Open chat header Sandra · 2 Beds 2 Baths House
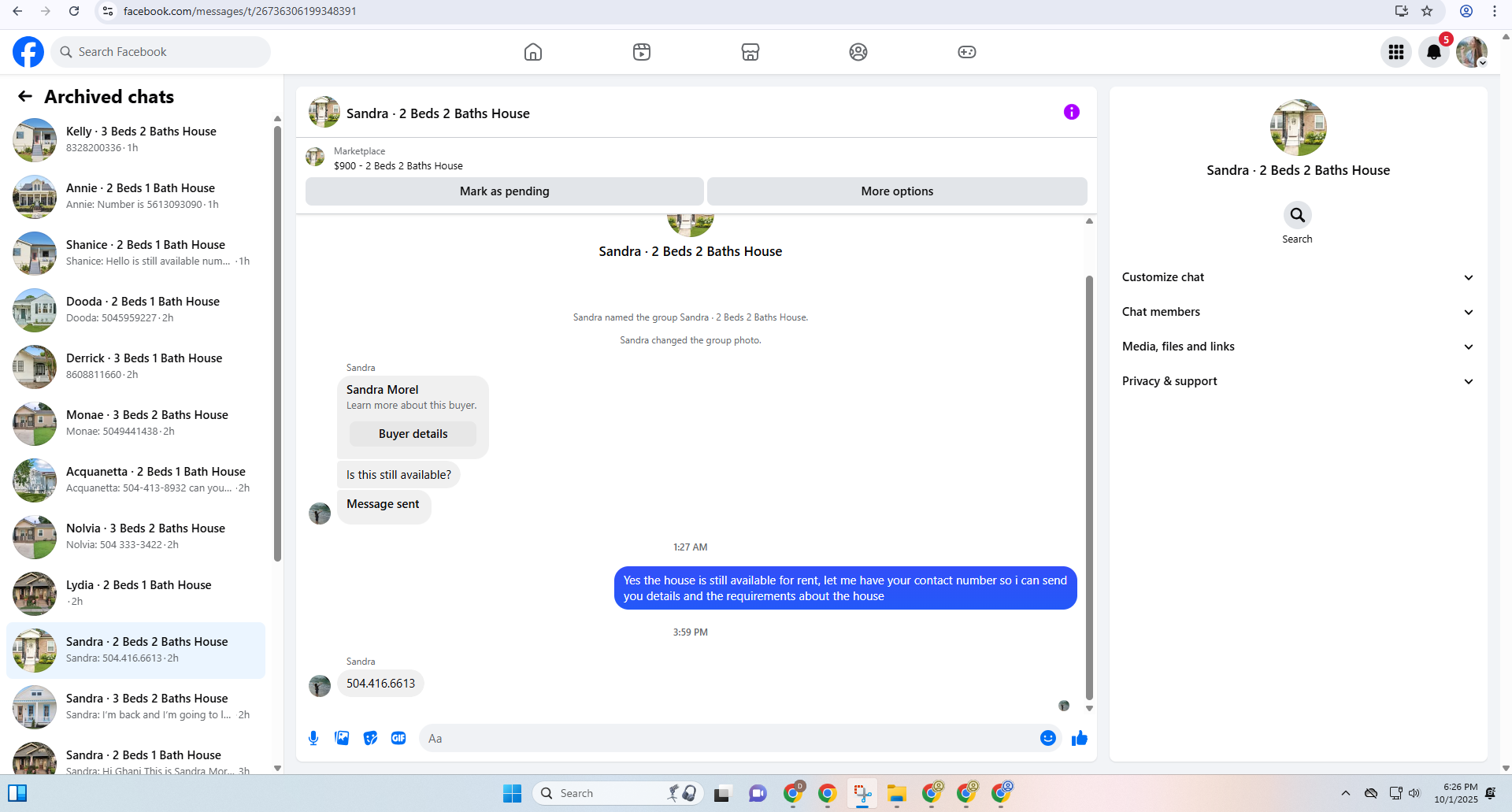 pos(438,113)
